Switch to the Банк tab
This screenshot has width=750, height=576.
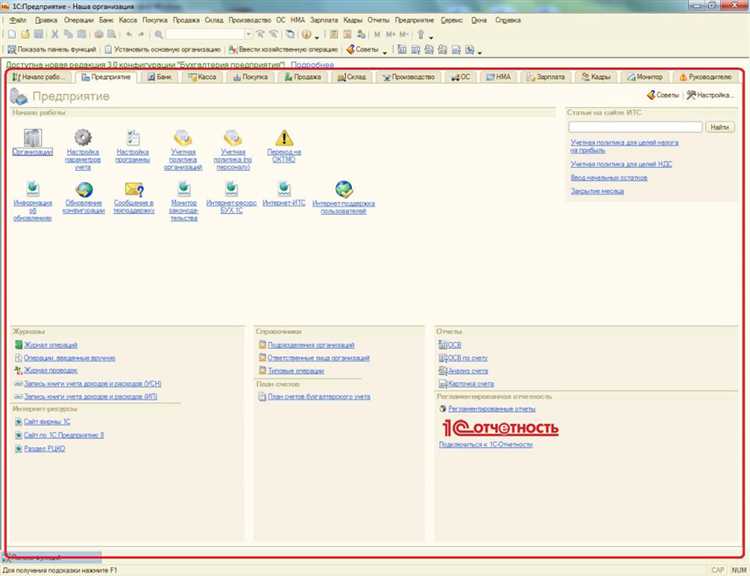click(x=159, y=77)
